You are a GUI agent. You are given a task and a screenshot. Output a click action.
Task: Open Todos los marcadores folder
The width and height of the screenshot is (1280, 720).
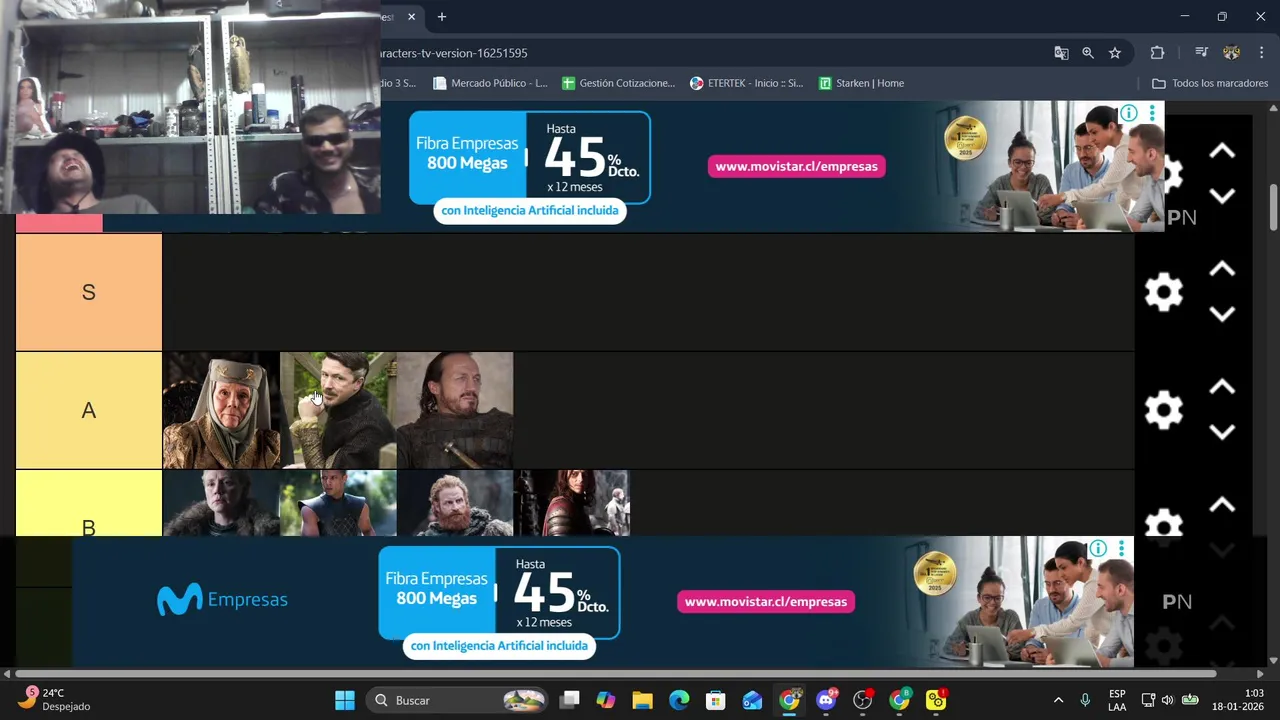1210,83
